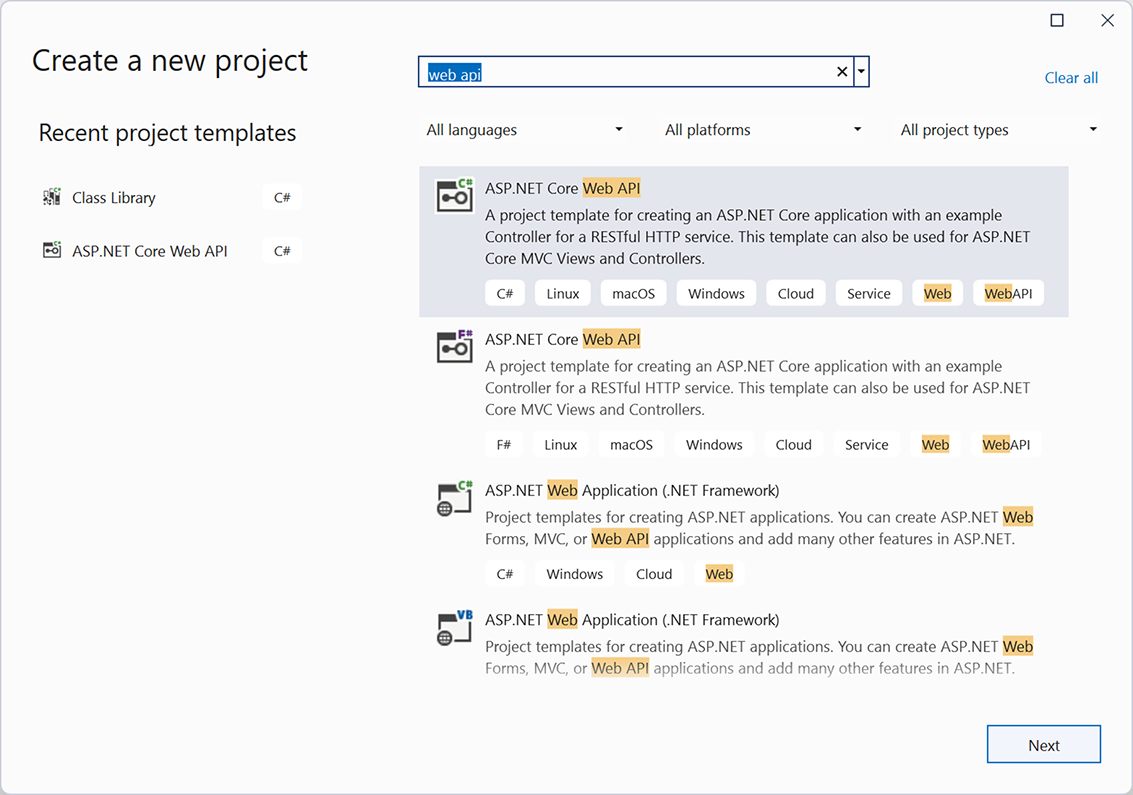Click the Cloud tag in the C# Web Application template

click(x=654, y=574)
